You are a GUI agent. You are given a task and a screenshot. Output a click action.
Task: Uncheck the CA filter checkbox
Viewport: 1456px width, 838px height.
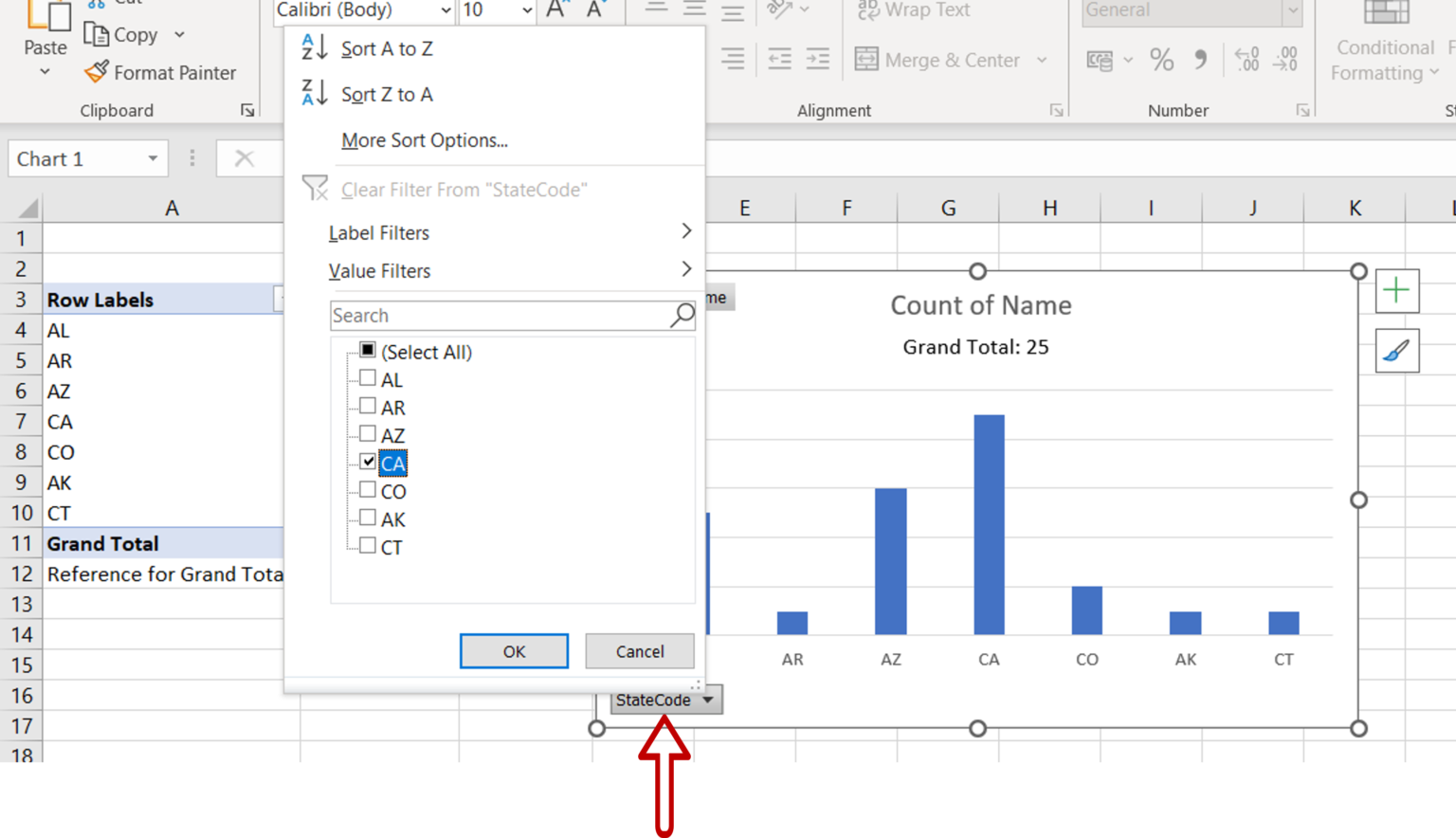(x=368, y=462)
